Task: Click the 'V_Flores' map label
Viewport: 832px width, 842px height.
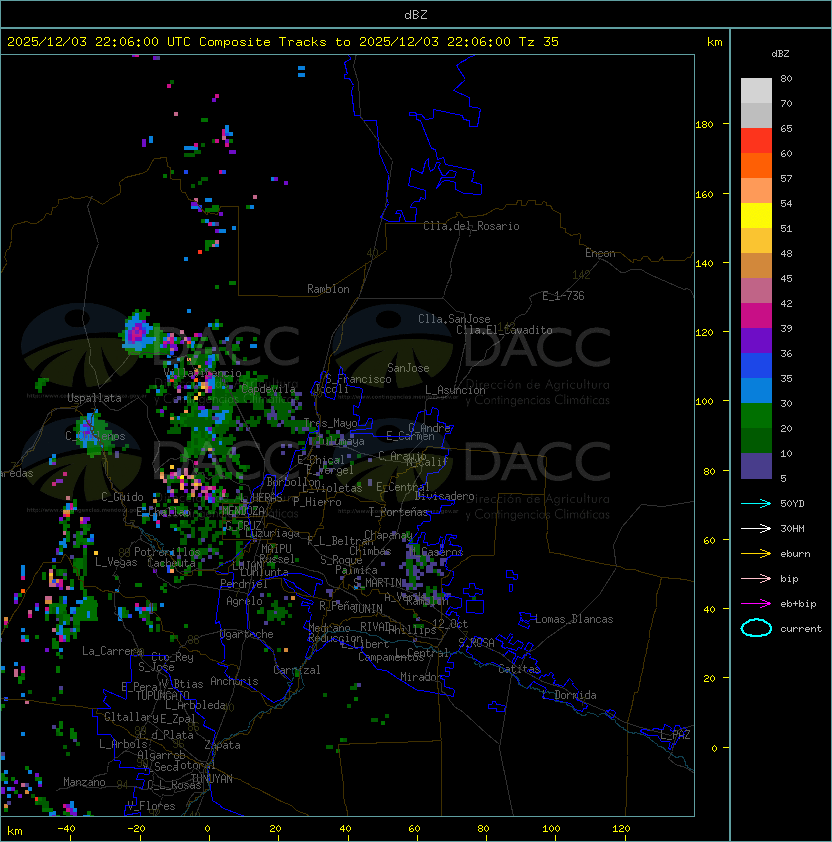Action: 151,806
